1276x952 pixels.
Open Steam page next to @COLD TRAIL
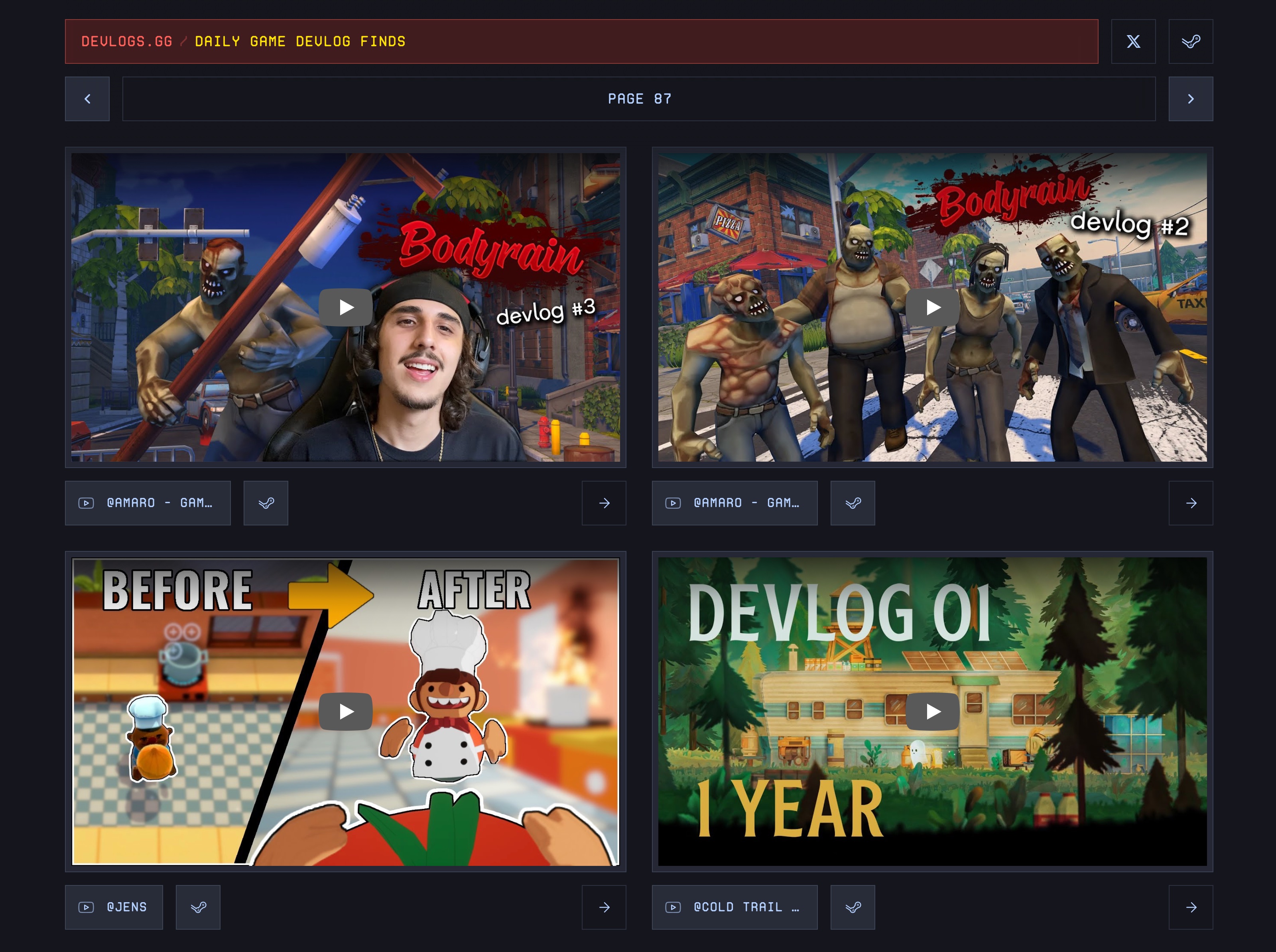853,908
